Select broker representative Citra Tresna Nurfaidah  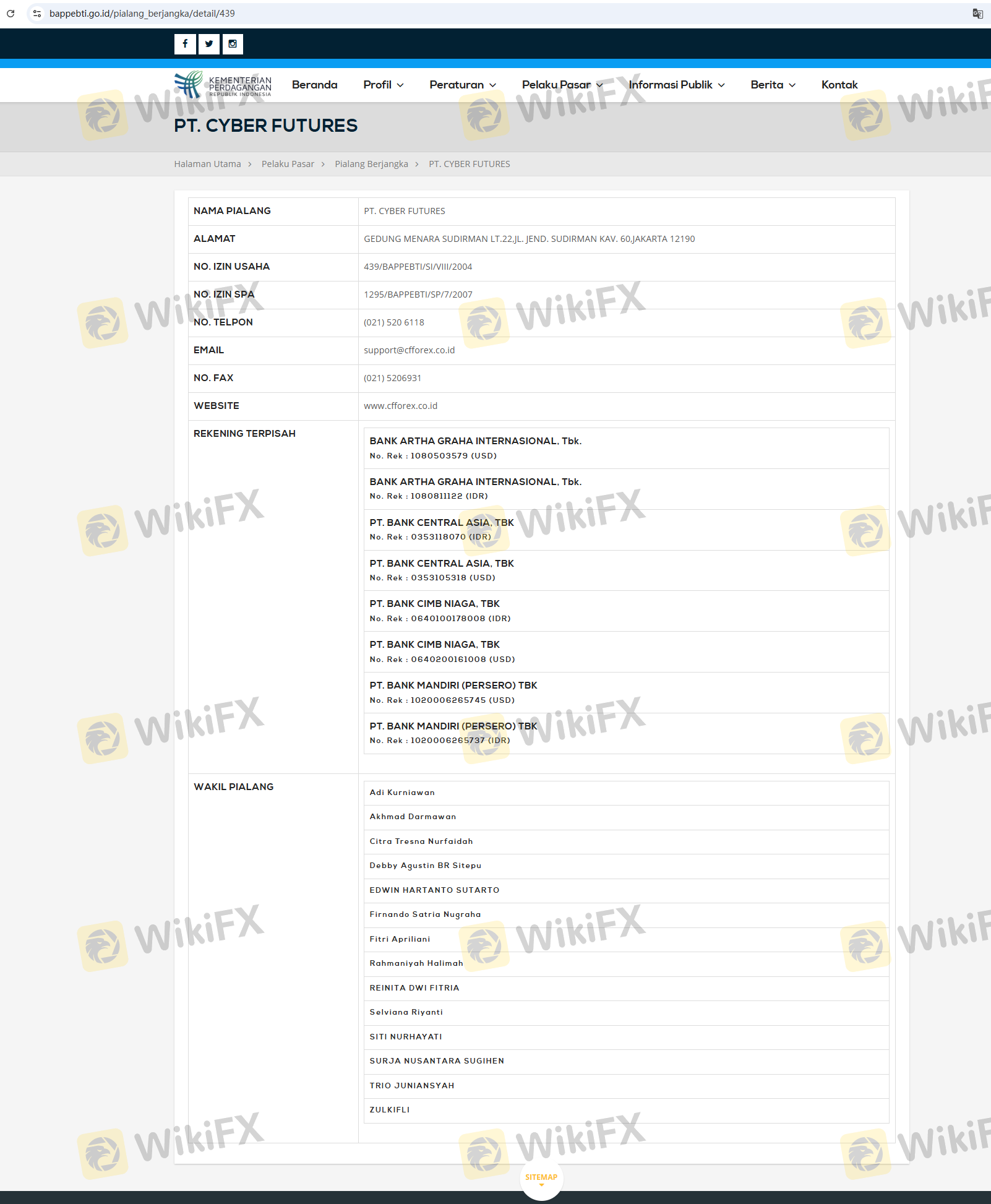point(627,842)
